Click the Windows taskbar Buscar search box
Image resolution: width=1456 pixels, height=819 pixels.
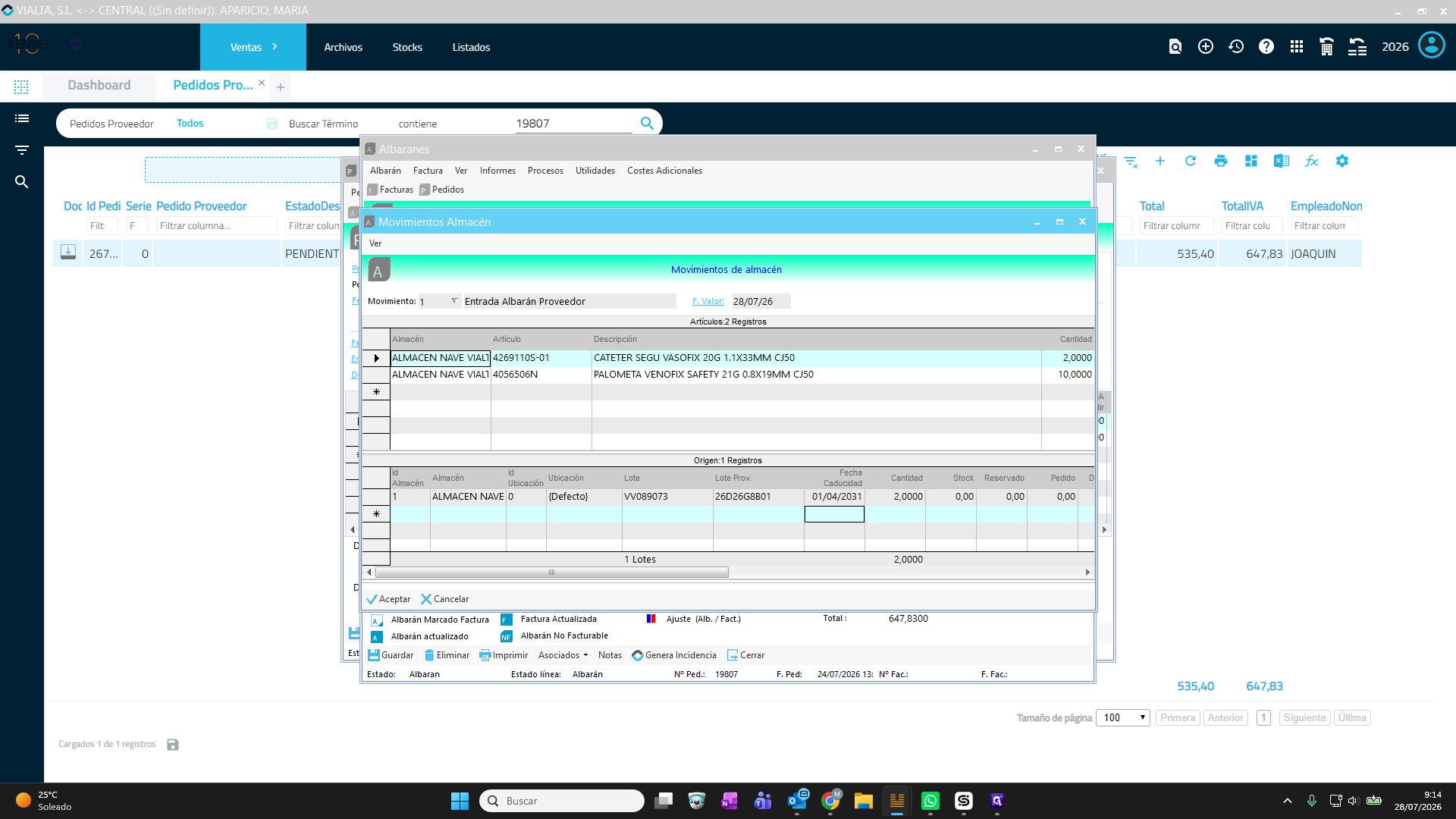tap(562, 801)
